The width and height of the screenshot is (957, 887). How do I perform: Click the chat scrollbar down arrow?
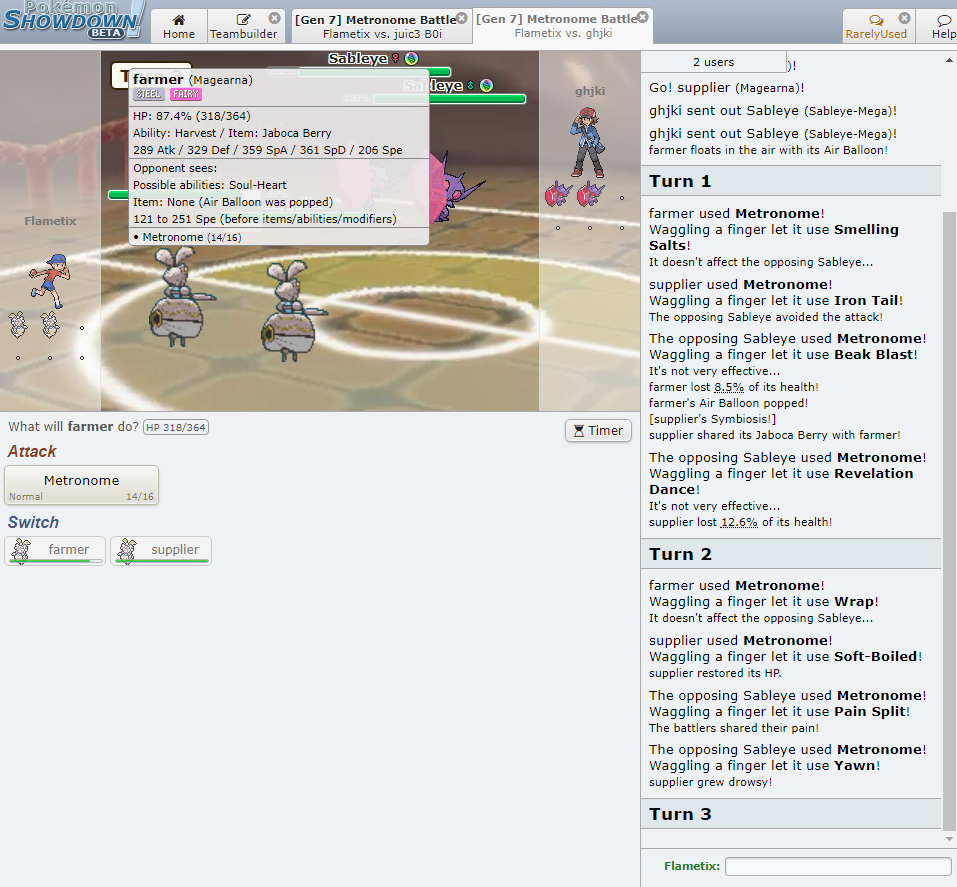[x=949, y=839]
